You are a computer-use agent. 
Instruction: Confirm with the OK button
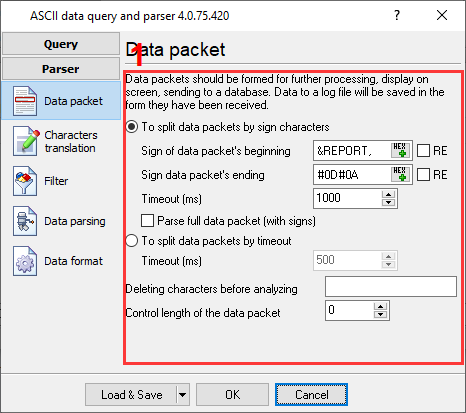[232, 395]
